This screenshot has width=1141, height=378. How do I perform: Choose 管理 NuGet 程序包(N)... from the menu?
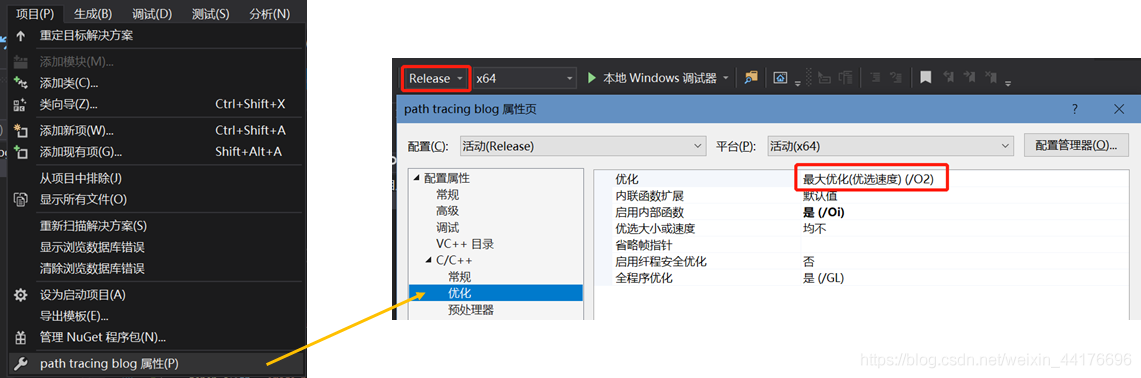[x=156, y=337]
